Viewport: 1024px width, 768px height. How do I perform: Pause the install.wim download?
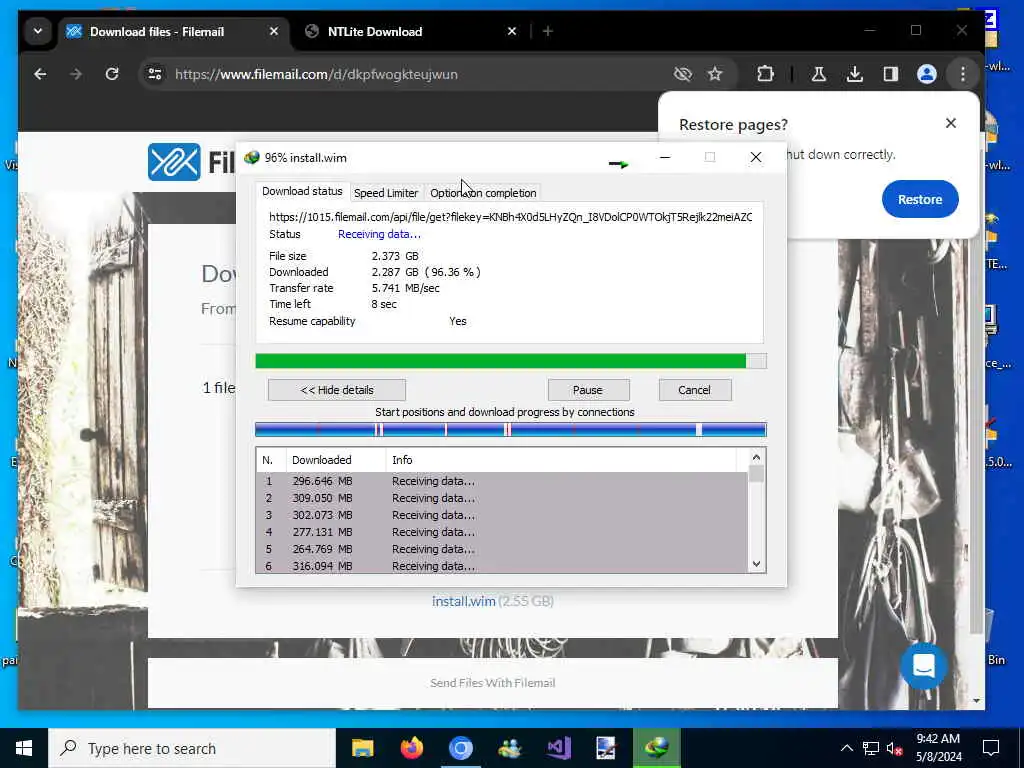click(x=588, y=390)
